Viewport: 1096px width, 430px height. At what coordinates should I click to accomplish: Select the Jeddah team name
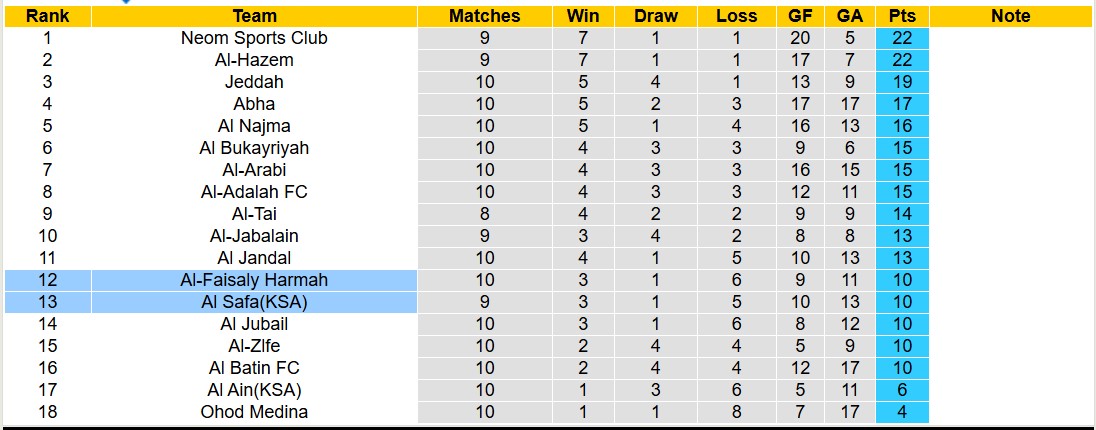254,82
